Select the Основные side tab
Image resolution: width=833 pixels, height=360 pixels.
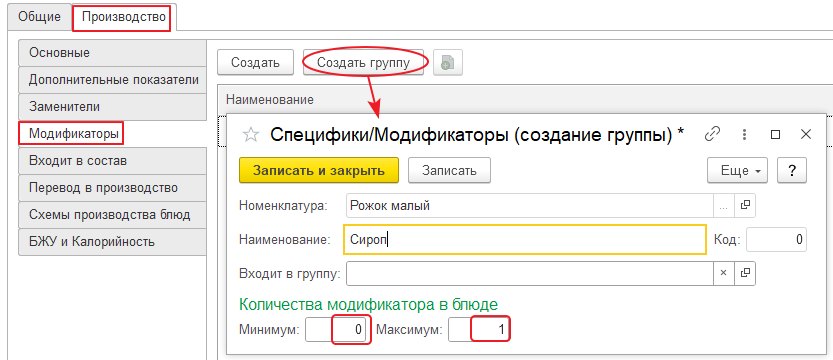112,53
